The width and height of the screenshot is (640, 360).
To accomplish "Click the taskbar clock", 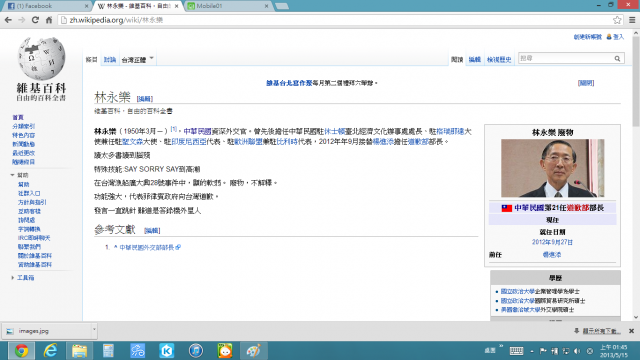I will (x=613, y=351).
